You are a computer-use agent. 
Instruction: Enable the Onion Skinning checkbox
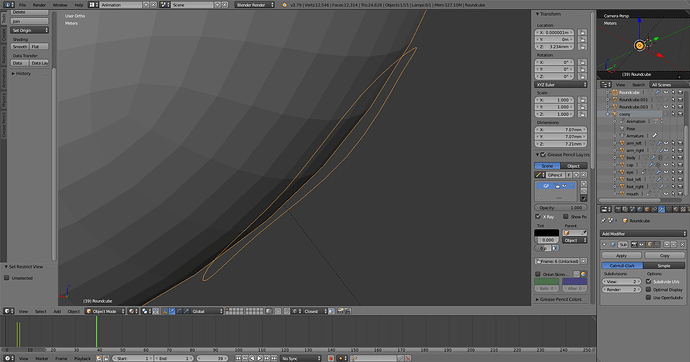click(538, 274)
